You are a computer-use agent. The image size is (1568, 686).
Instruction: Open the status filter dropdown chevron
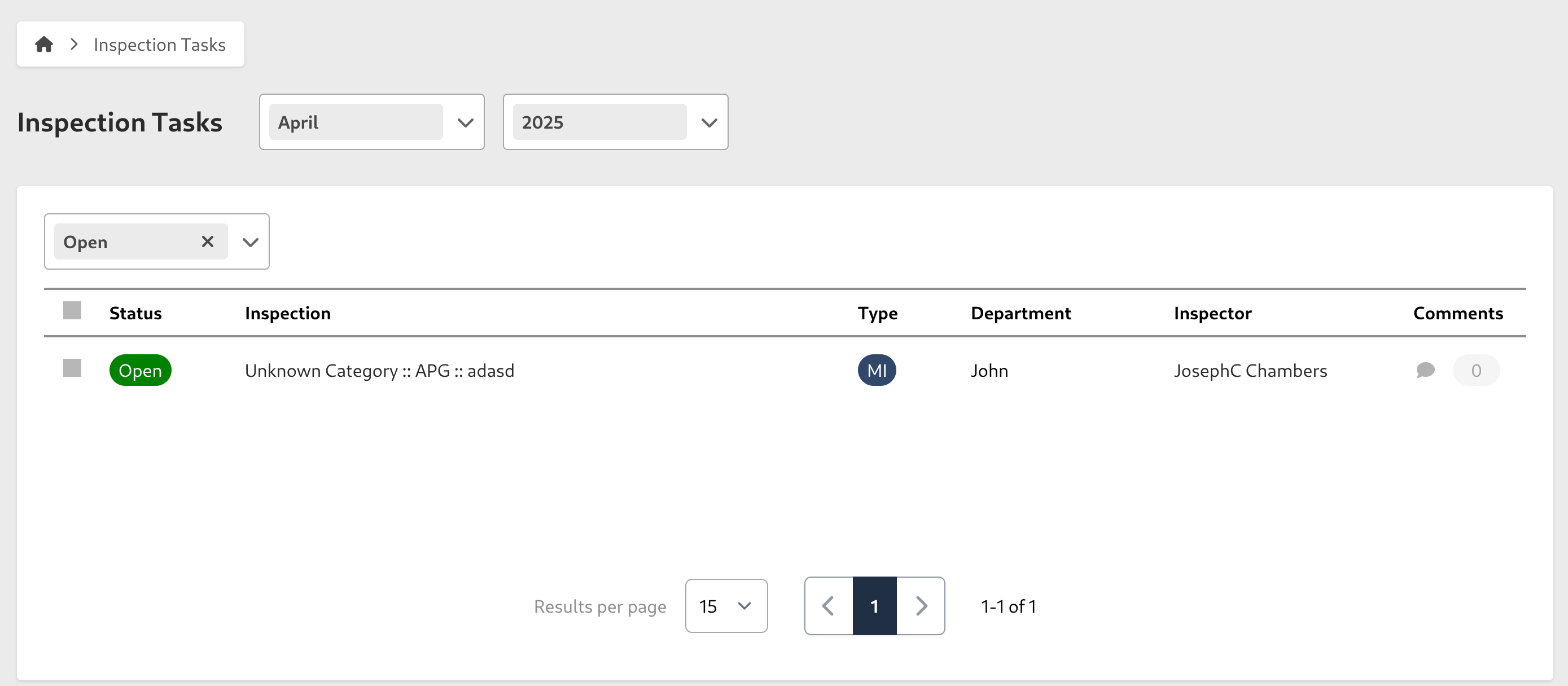(x=249, y=241)
